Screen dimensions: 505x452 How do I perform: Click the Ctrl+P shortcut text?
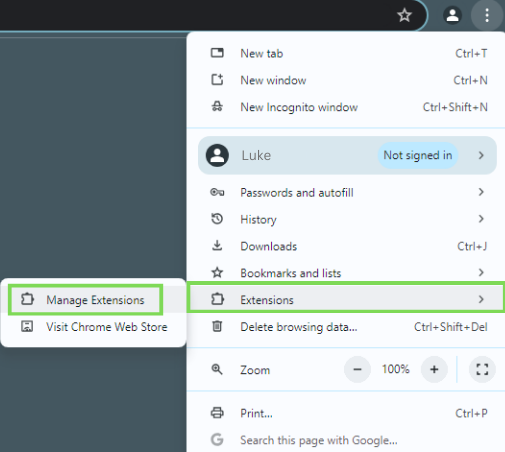pos(471,413)
